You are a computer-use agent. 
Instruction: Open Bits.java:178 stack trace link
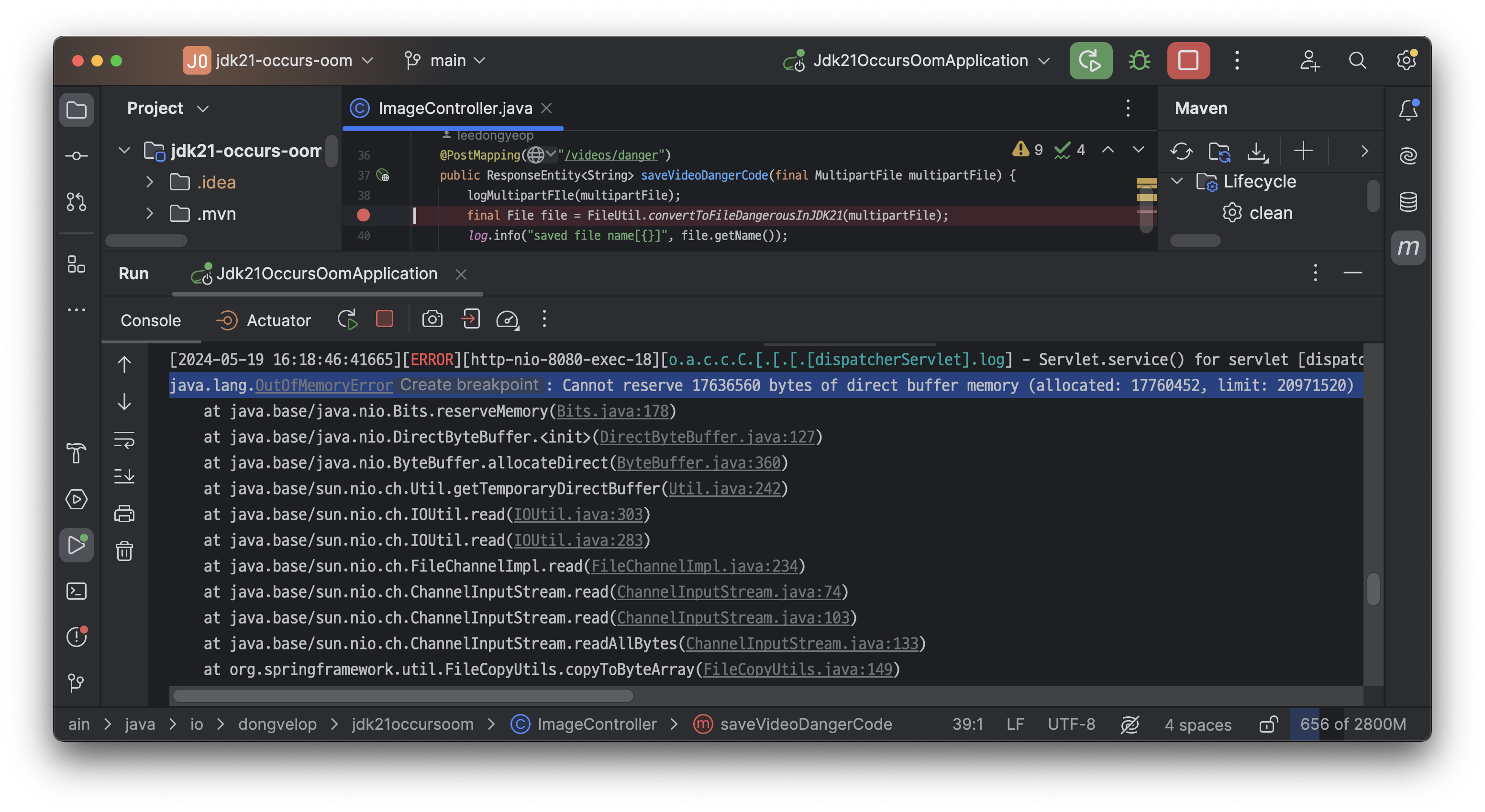(612, 411)
